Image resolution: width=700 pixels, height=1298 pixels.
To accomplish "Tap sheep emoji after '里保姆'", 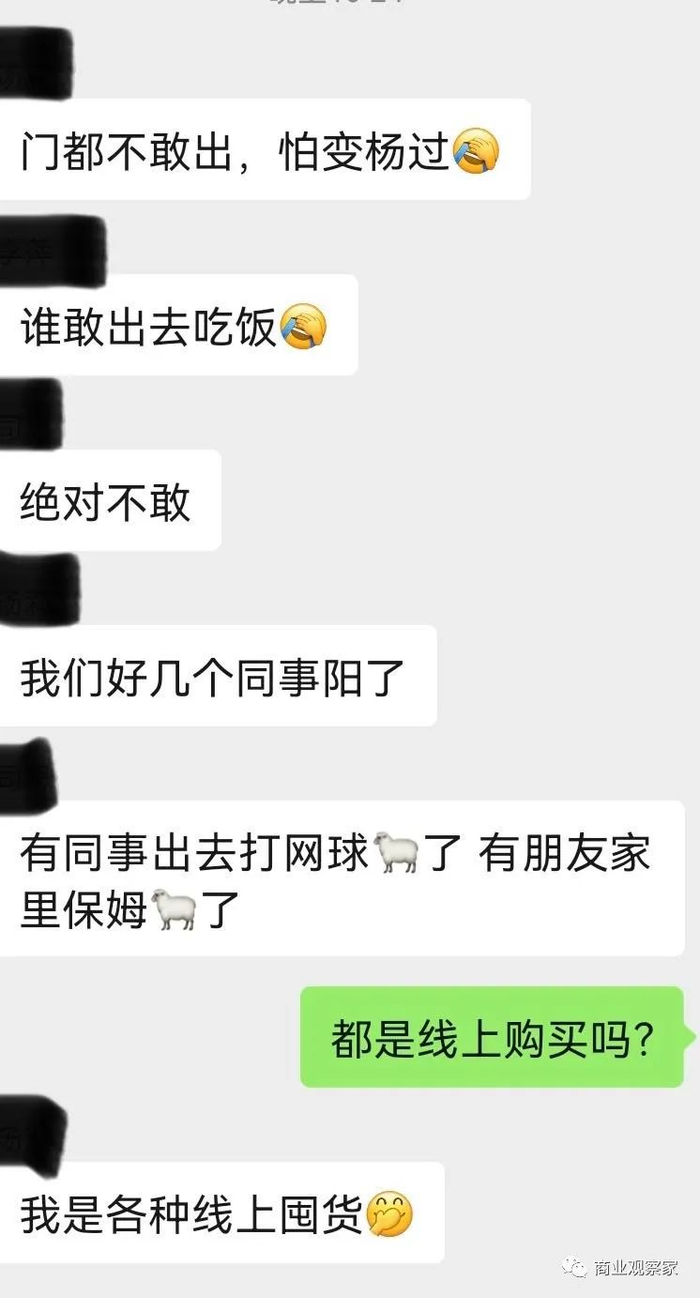I will [176, 911].
